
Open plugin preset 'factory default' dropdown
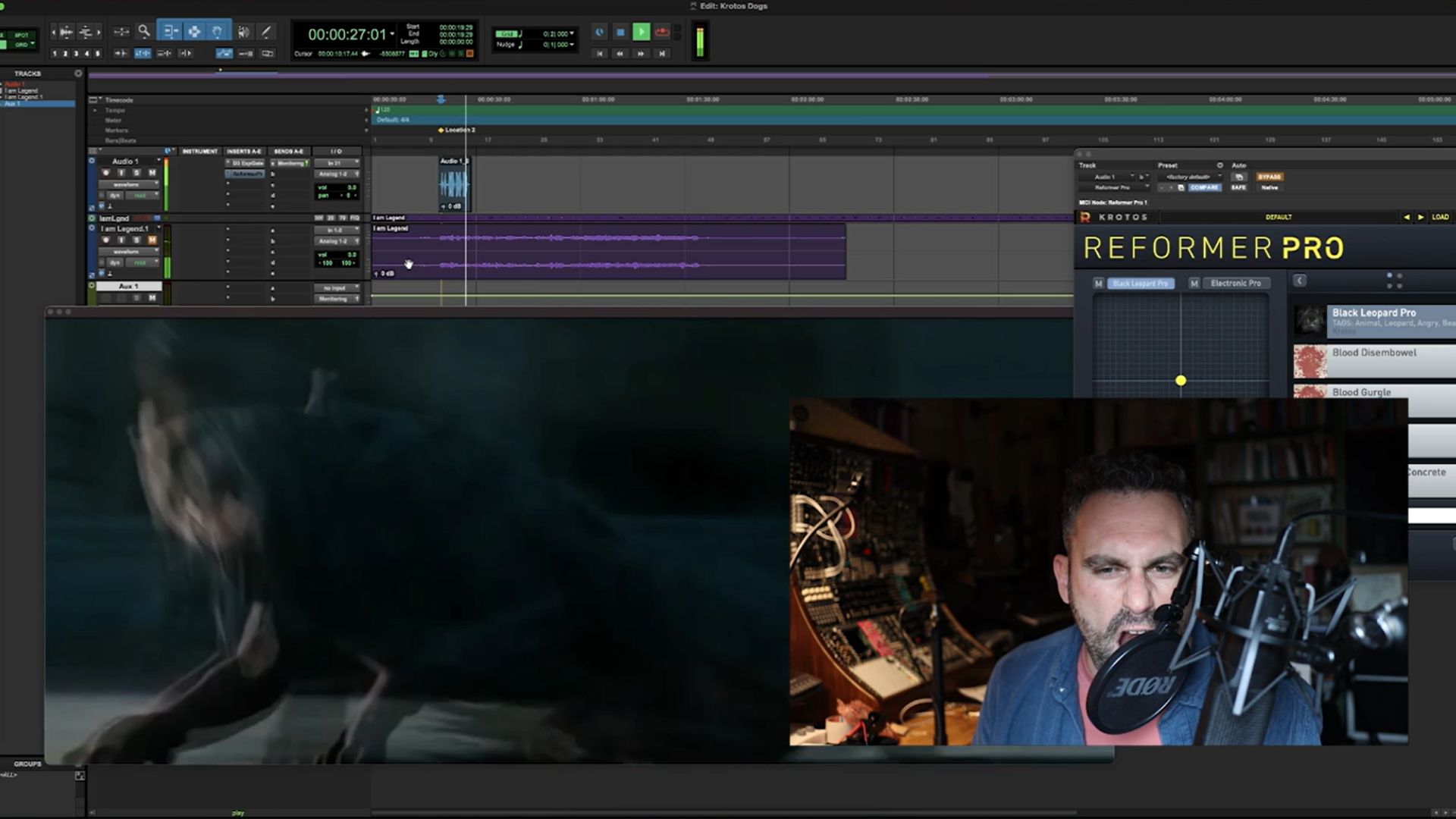point(1191,177)
